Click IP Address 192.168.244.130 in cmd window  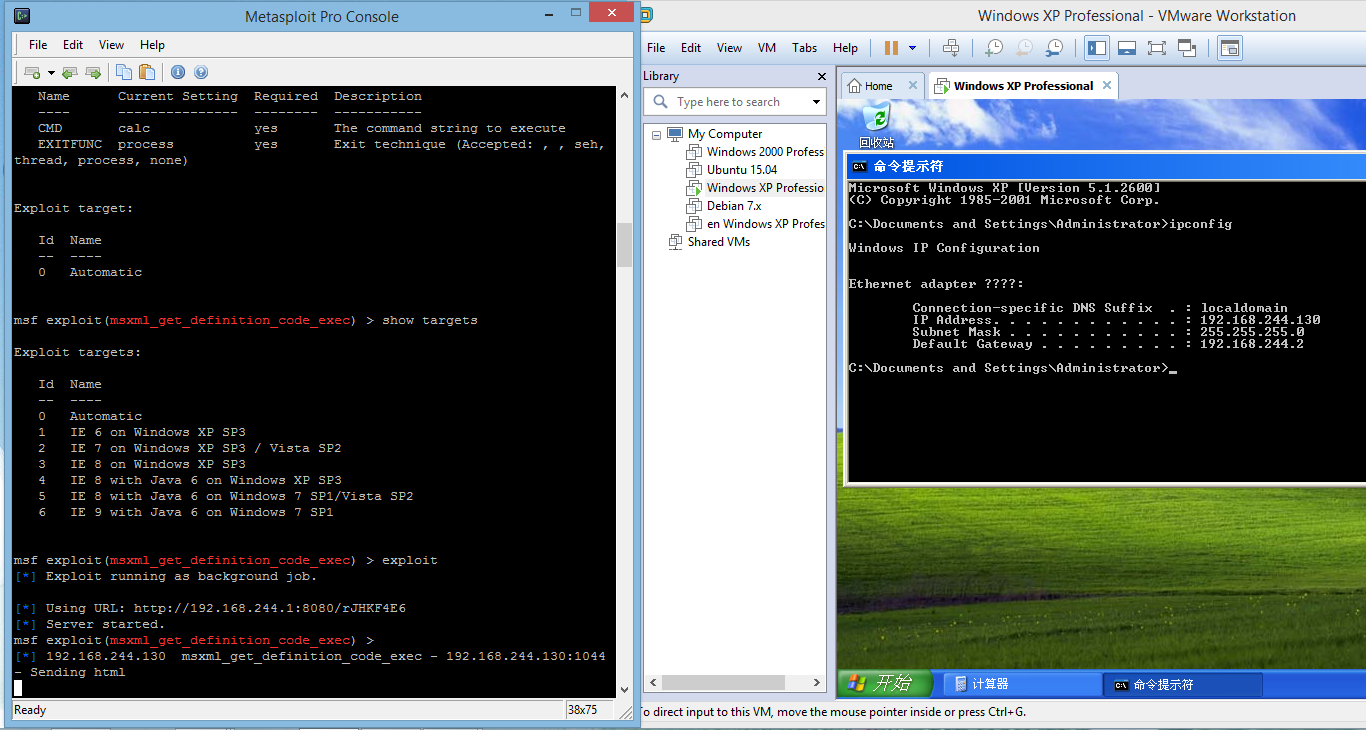(x=1260, y=320)
